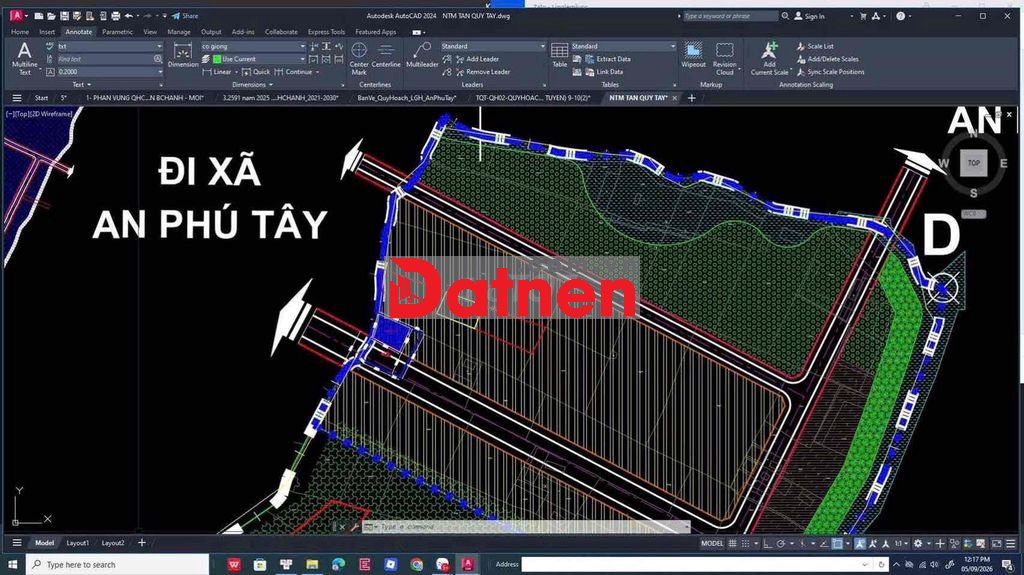The height and width of the screenshot is (575, 1024).
Task: Click the Help question mark icon
Action: click(x=901, y=16)
